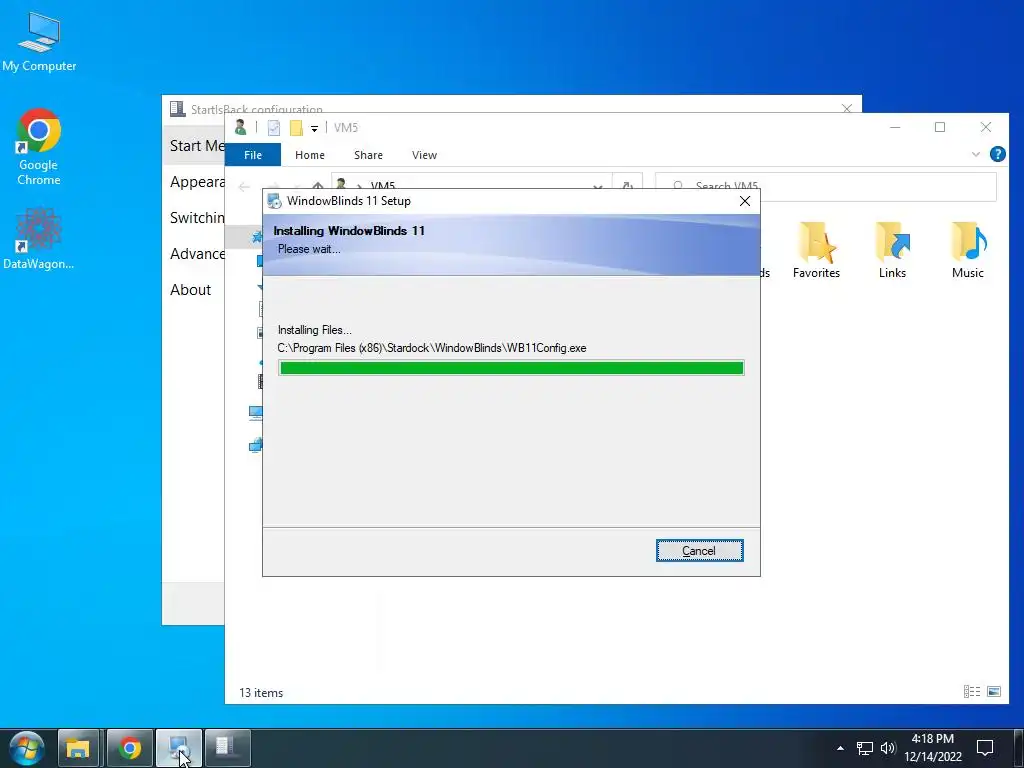Open My Computer desktop icon
This screenshot has height=768, width=1024.
click(x=39, y=42)
